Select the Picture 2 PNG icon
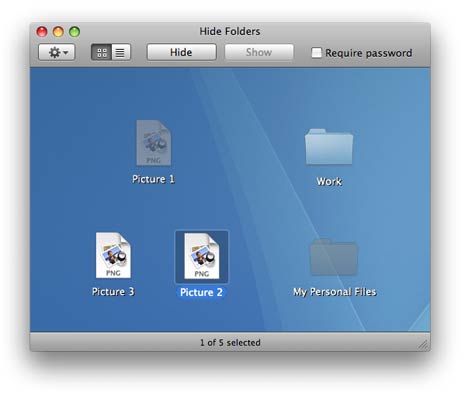The image size is (465, 393). point(202,256)
